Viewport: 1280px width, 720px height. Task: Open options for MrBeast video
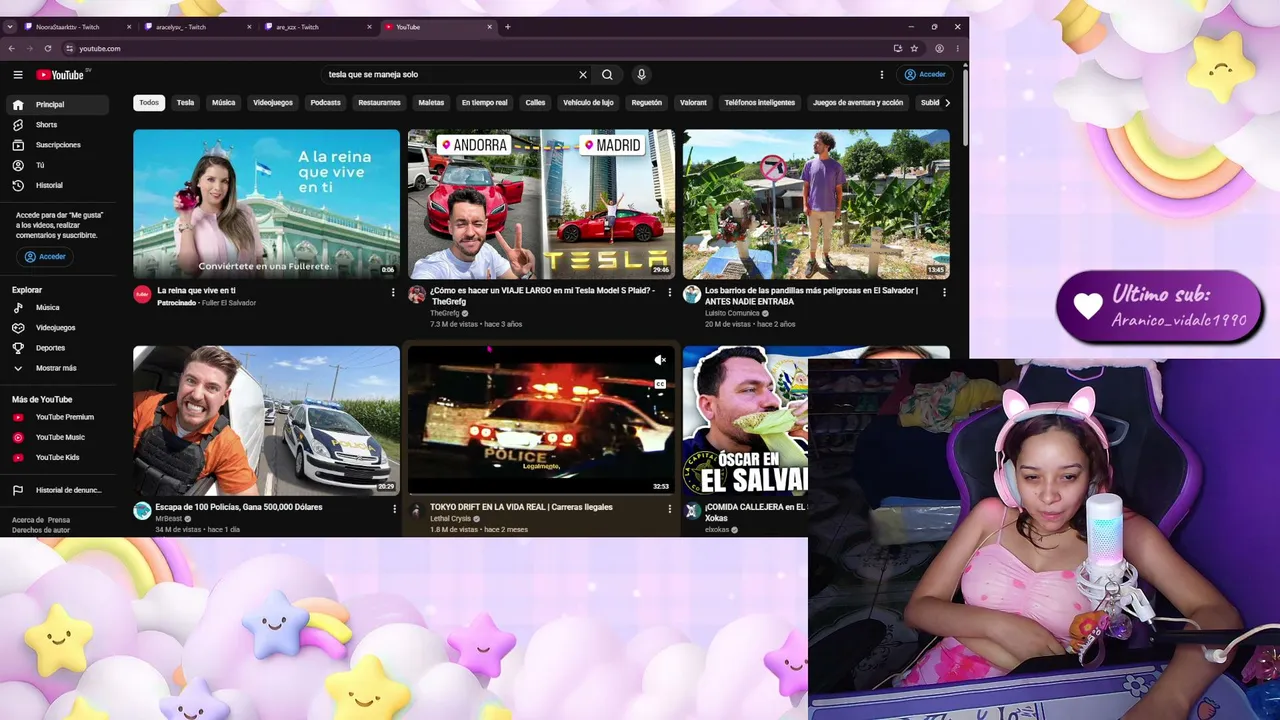(x=394, y=509)
